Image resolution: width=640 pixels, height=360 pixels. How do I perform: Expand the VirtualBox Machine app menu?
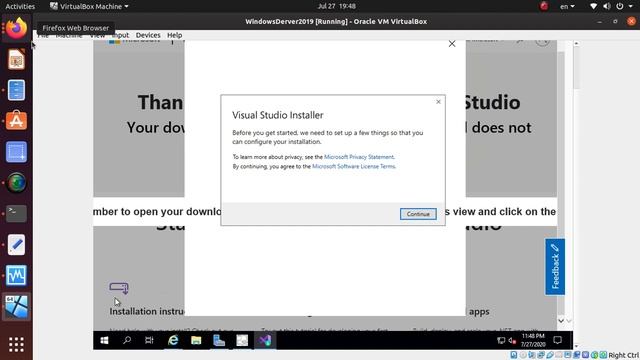coord(89,6)
